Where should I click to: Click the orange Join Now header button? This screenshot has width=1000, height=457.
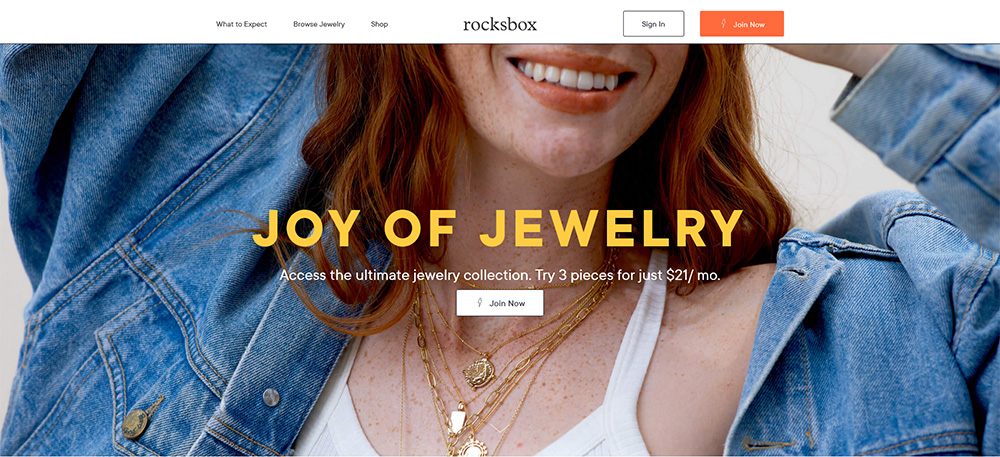[x=741, y=24]
